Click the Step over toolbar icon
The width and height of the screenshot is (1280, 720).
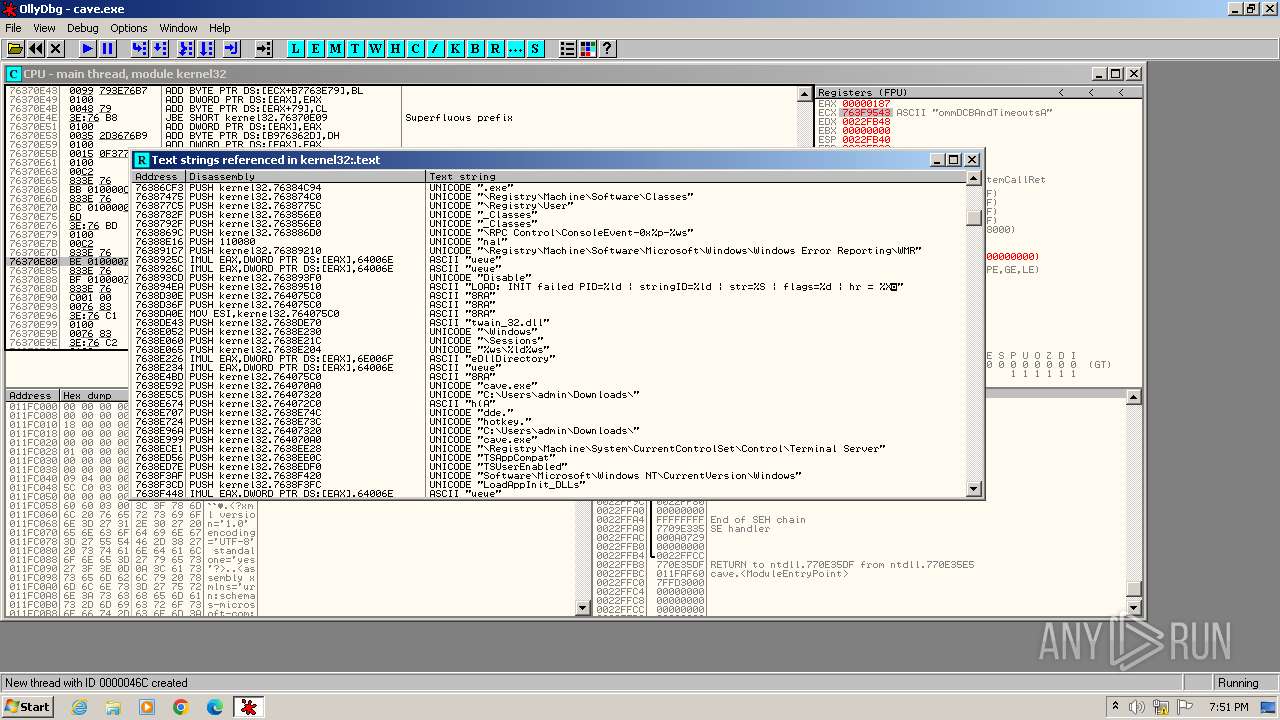tap(160, 48)
